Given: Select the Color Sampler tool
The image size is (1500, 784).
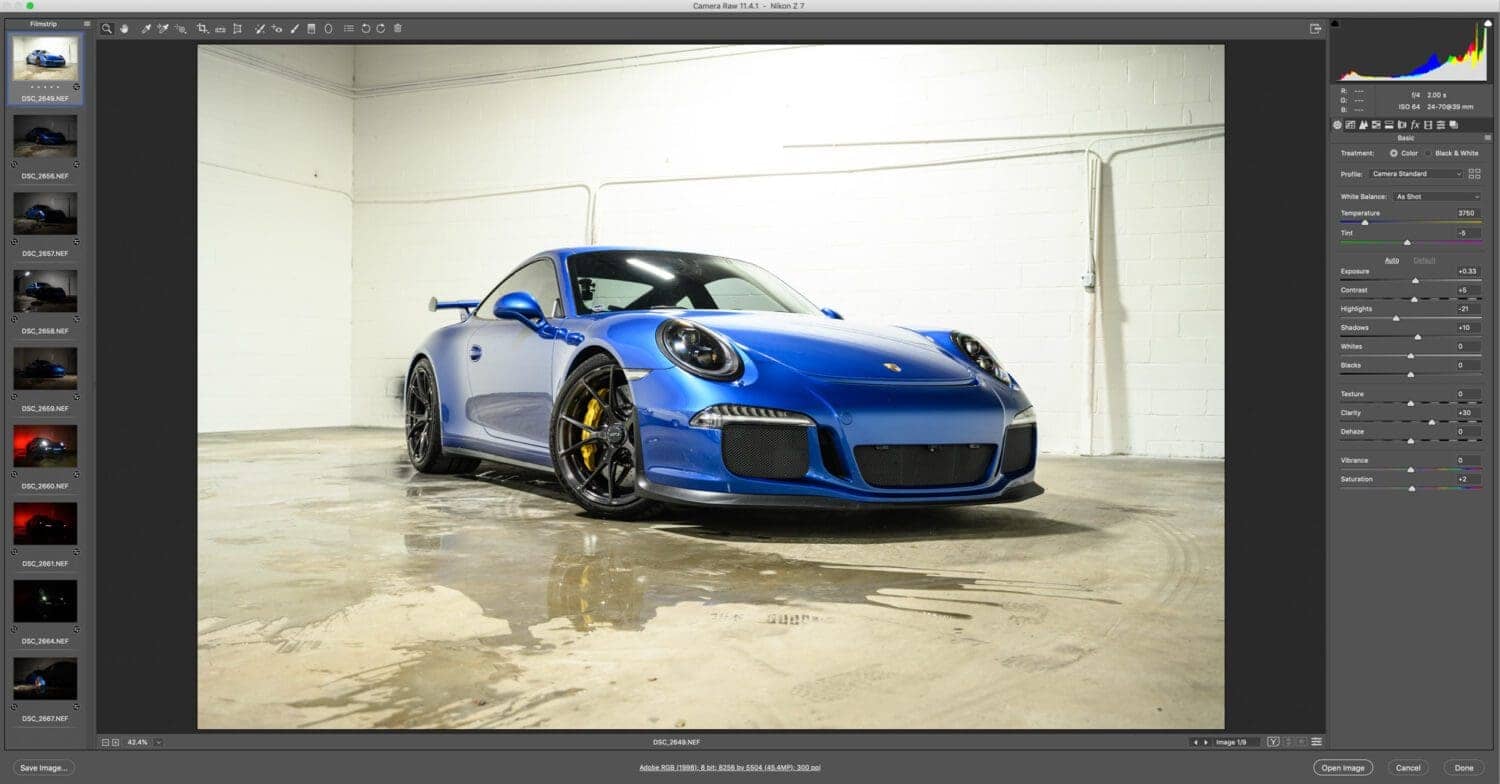Looking at the screenshot, I should [163, 29].
